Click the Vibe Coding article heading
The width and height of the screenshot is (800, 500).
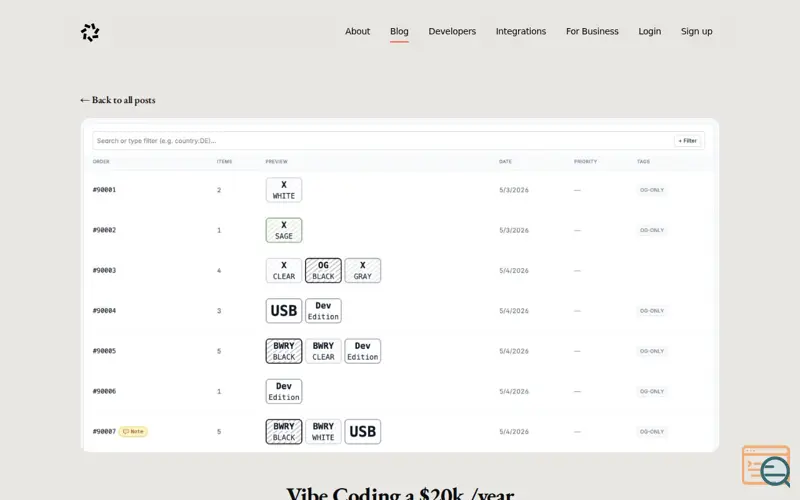400,493
